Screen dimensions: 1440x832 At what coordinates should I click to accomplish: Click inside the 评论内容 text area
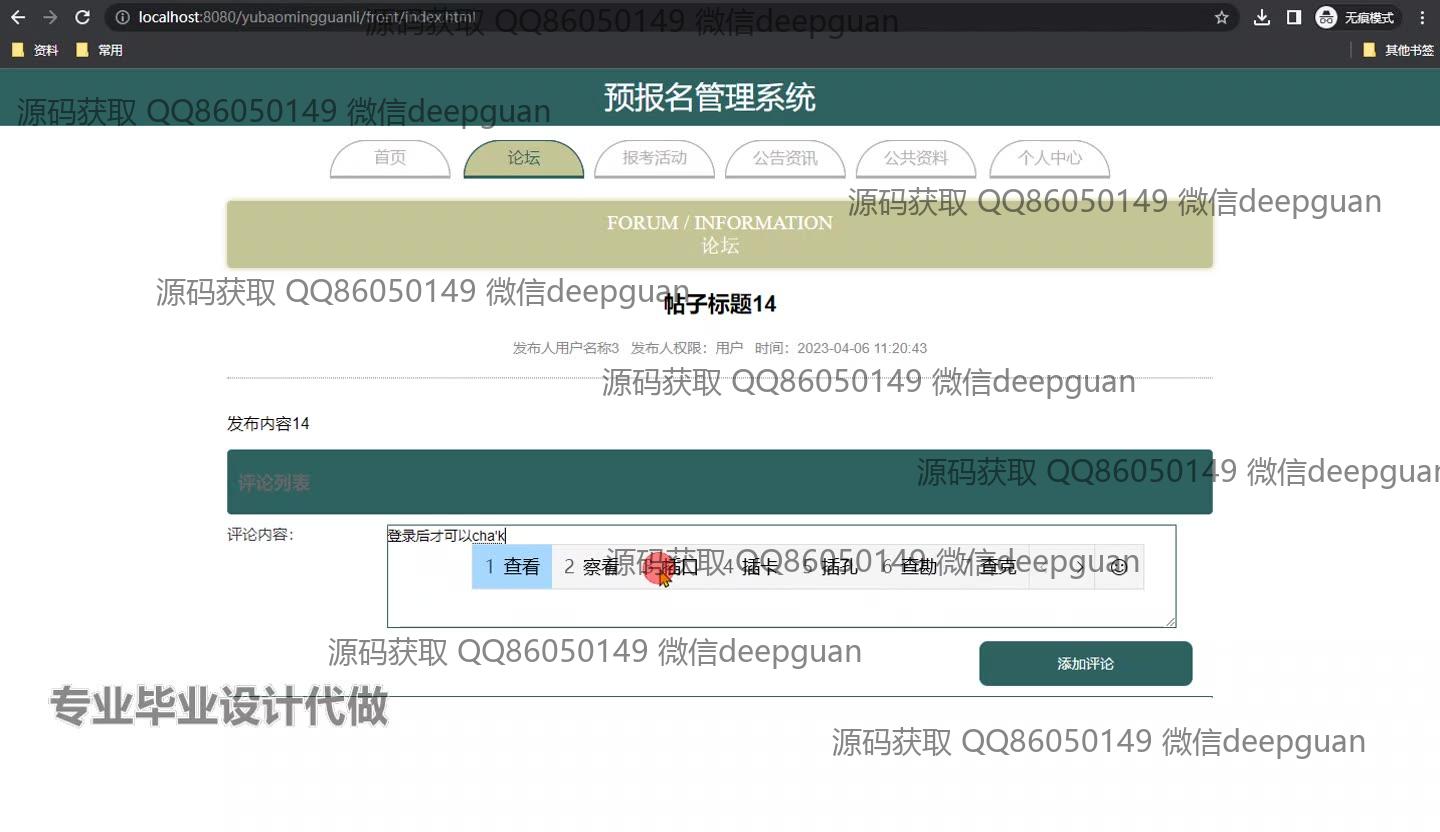780,608
